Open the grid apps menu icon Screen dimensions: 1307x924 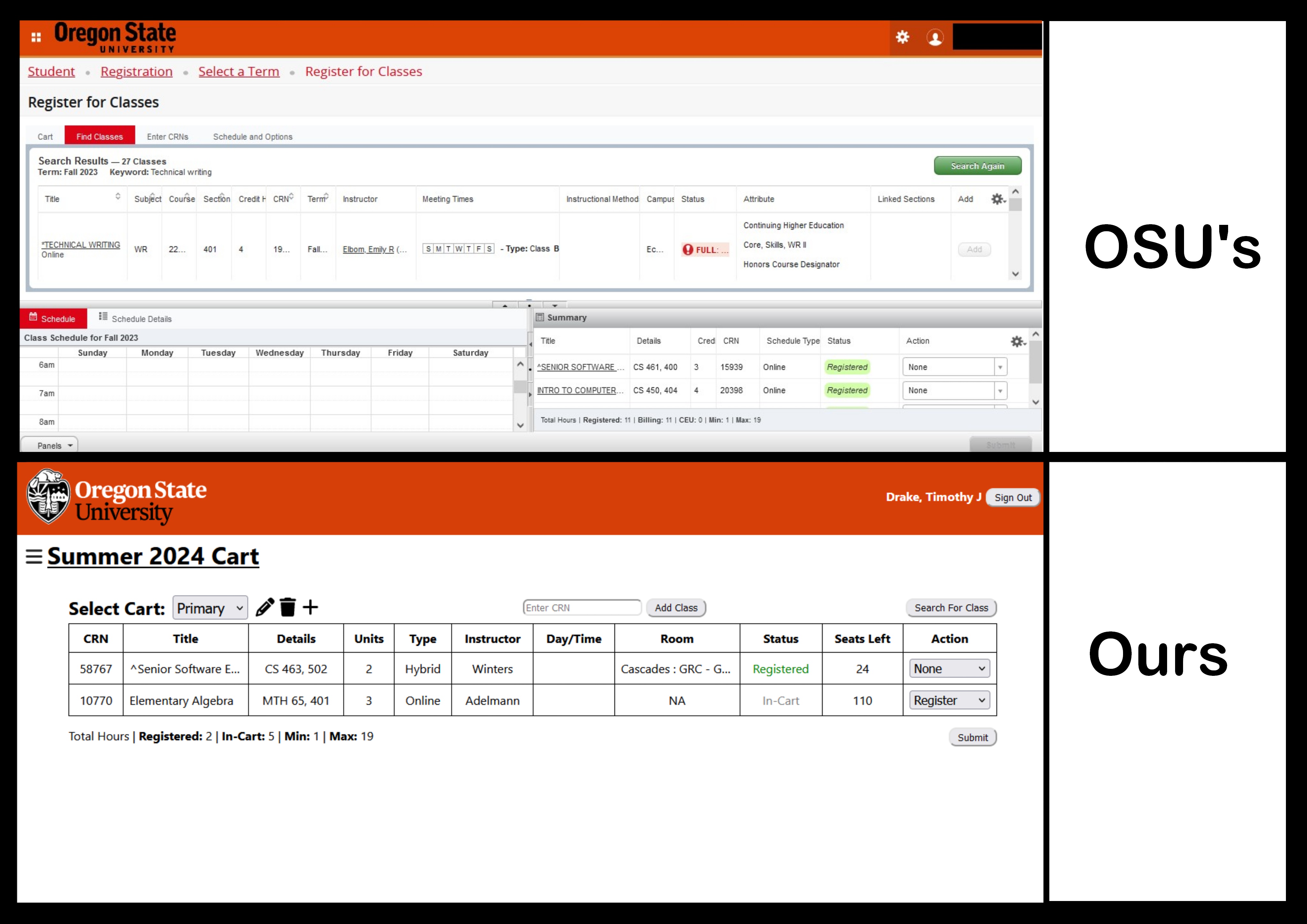point(36,37)
